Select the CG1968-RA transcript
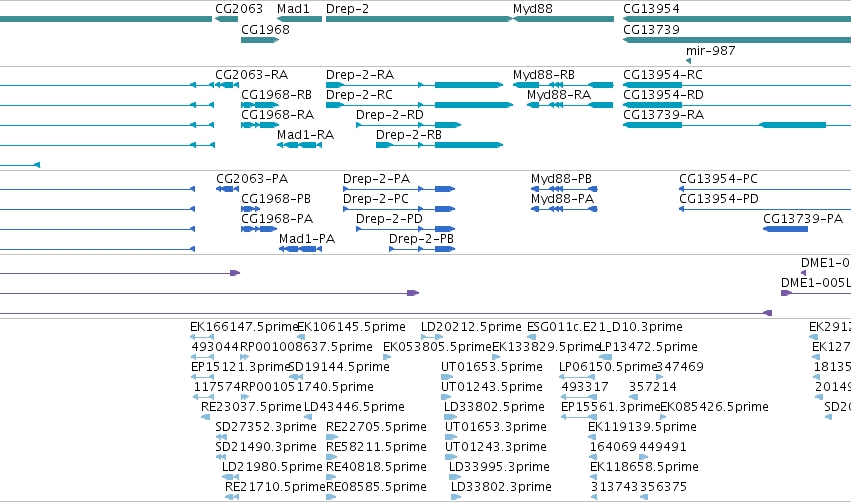This screenshot has width=851, height=502. 260,125
